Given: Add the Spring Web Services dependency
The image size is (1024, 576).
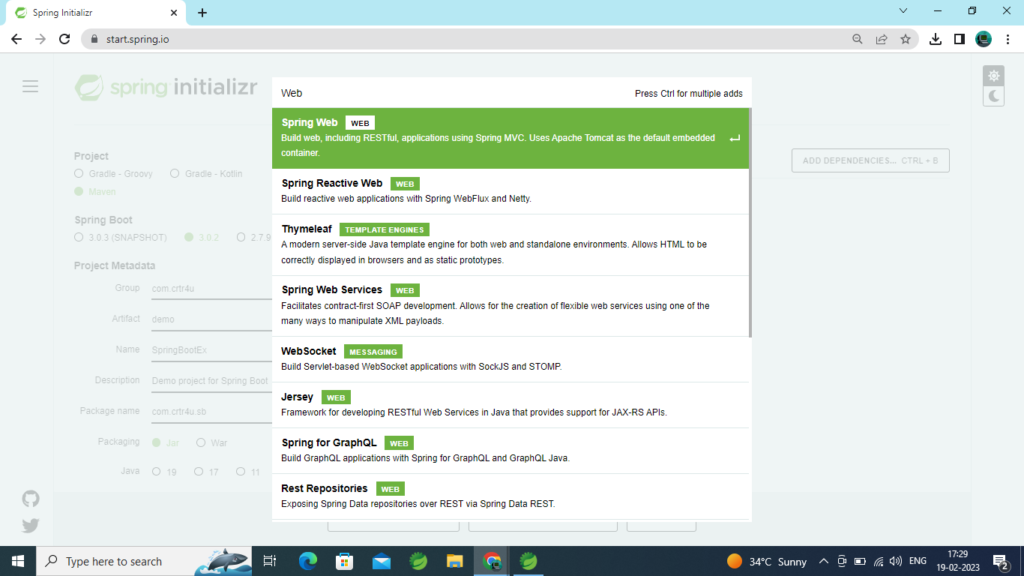Looking at the screenshot, I should [x=511, y=306].
